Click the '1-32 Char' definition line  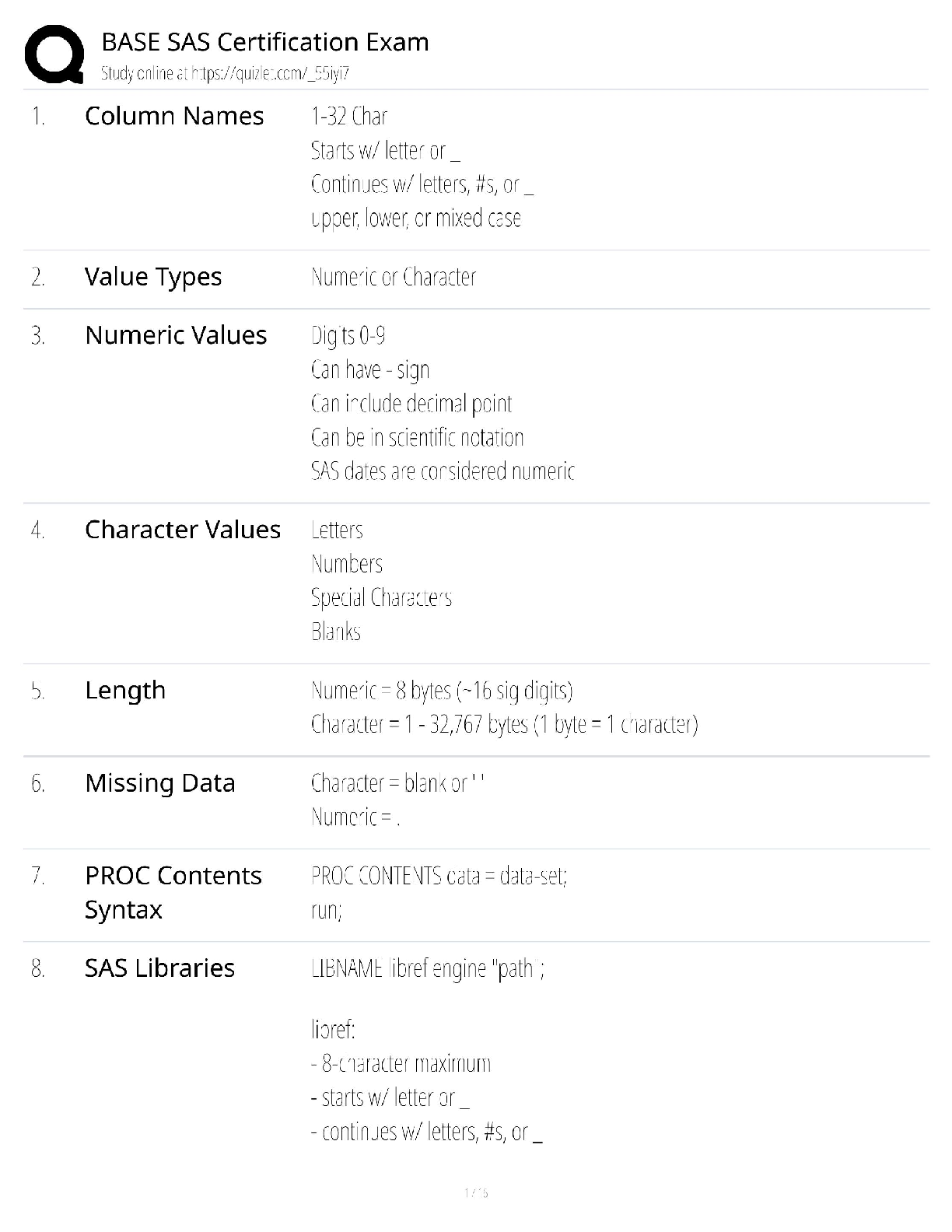point(349,117)
